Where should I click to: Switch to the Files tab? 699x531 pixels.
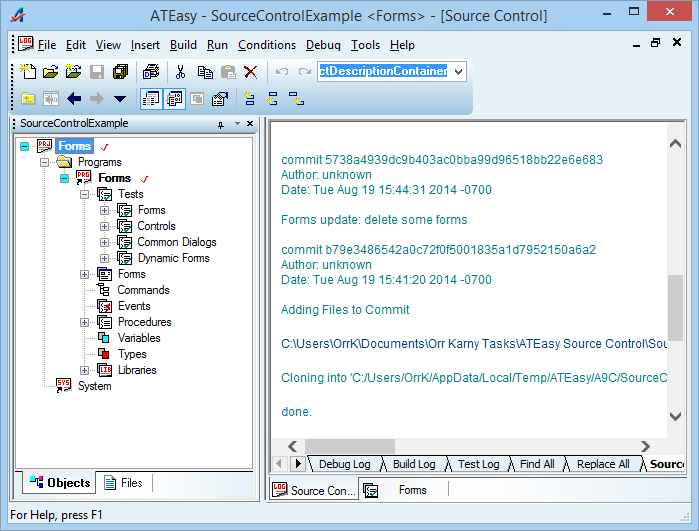coord(123,483)
